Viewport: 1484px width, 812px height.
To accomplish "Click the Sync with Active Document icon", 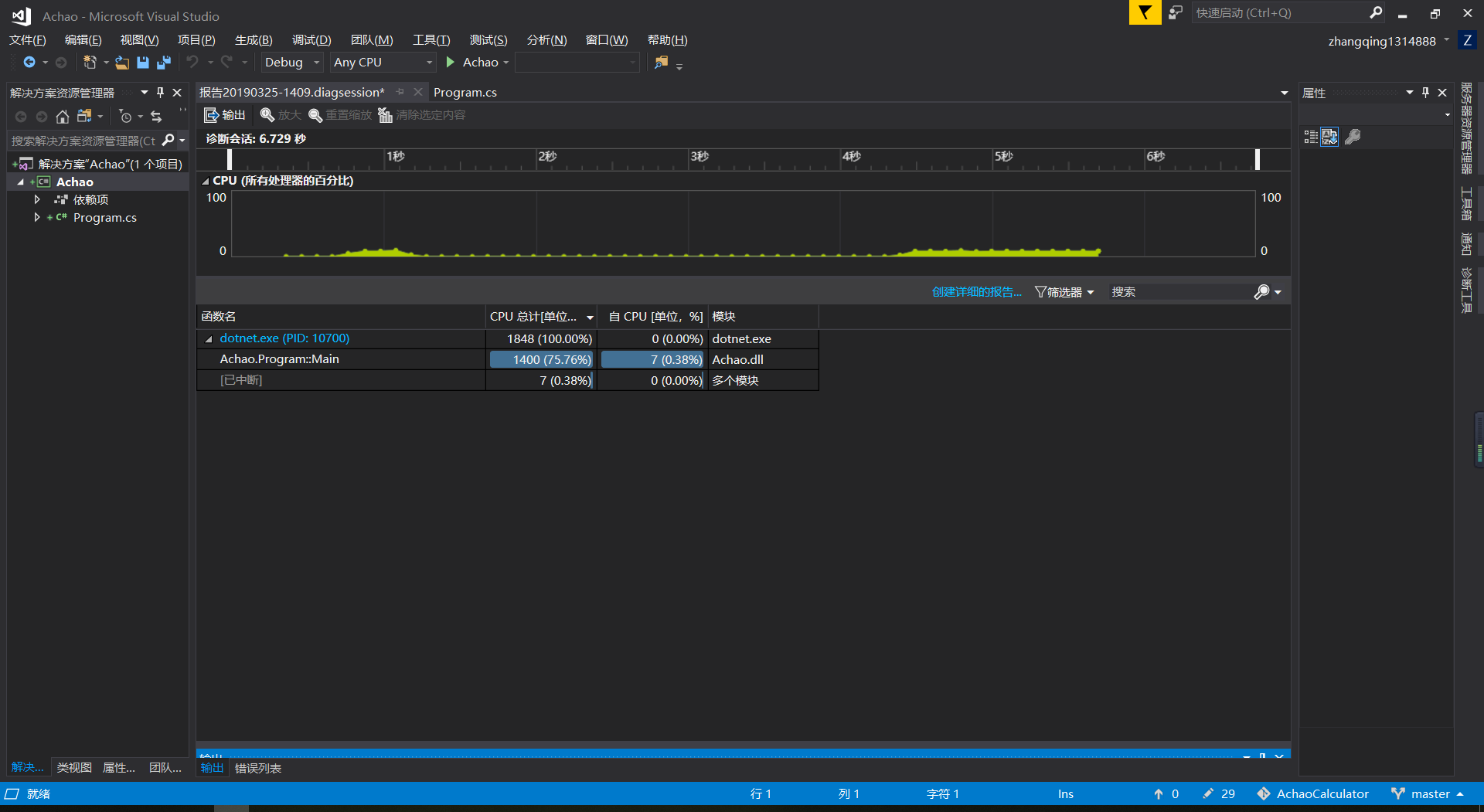I will pyautogui.click(x=156, y=116).
